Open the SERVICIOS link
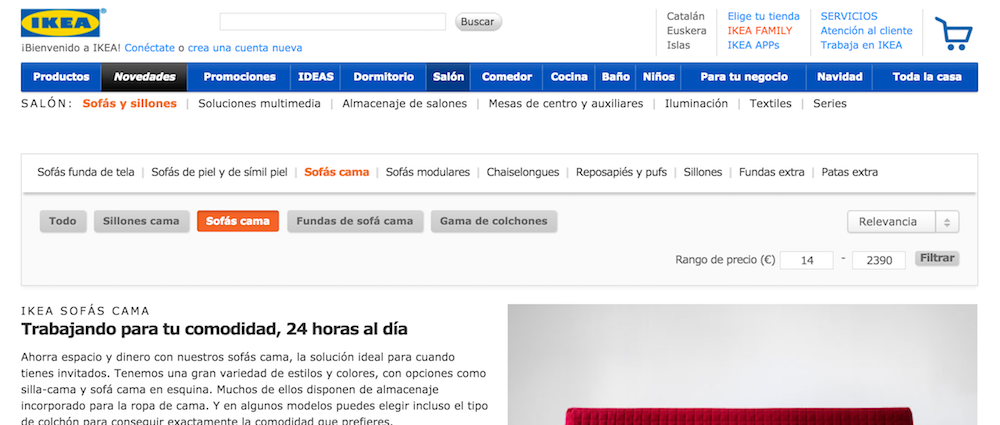The height and width of the screenshot is (425, 1000). (849, 17)
